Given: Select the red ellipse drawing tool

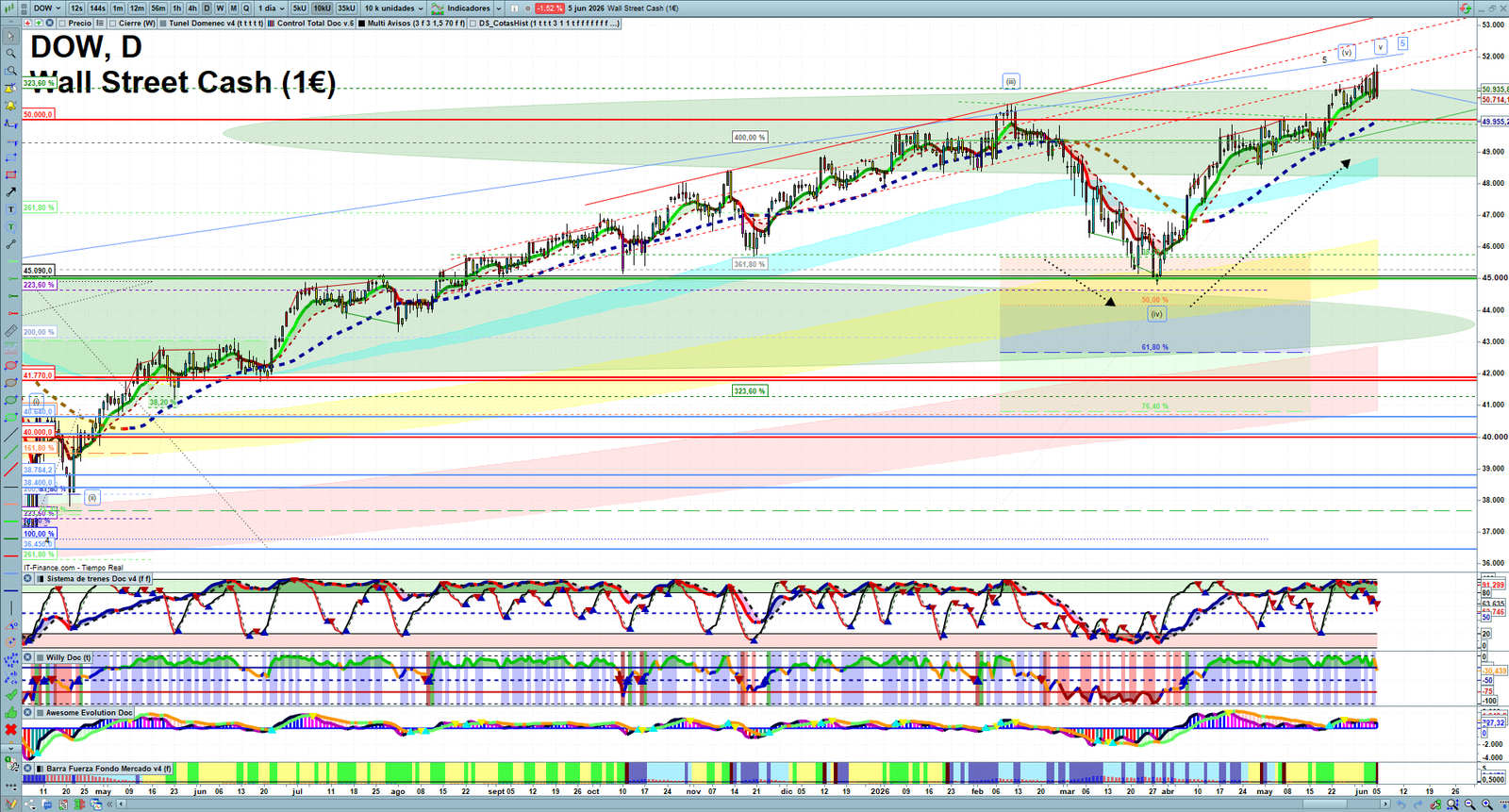Looking at the screenshot, I should tap(10, 365).
